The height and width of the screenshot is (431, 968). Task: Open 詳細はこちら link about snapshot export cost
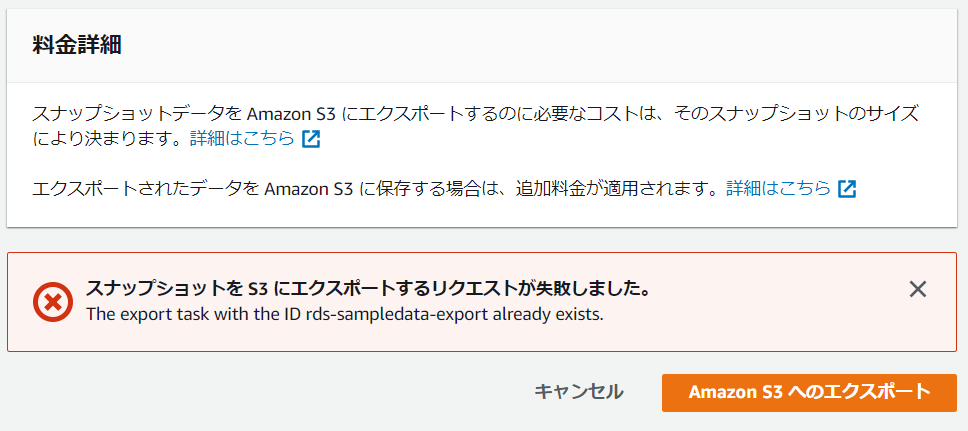(x=243, y=138)
